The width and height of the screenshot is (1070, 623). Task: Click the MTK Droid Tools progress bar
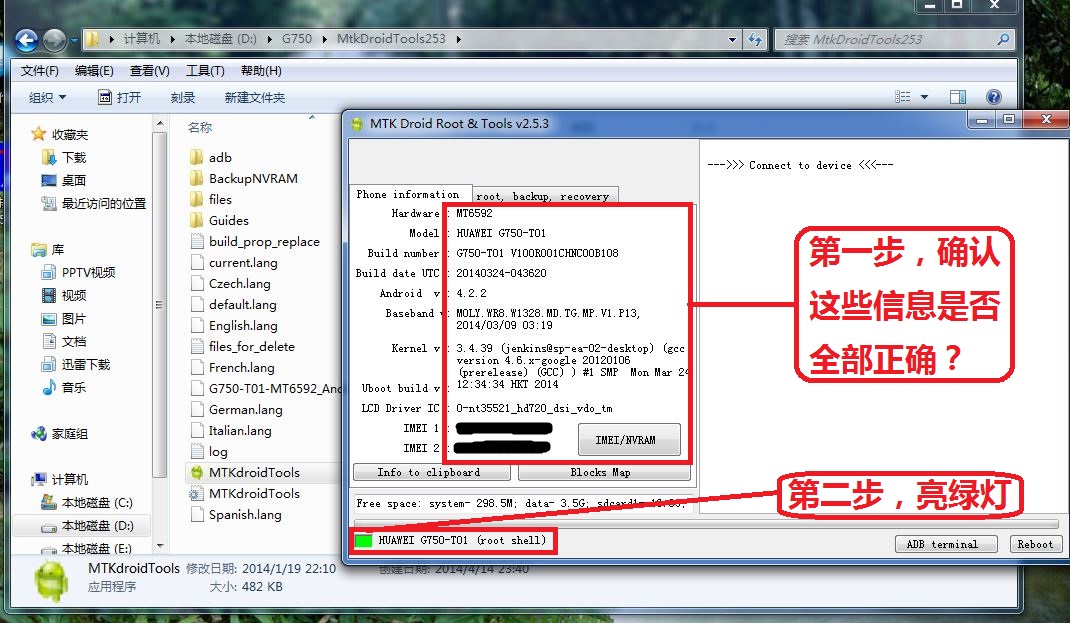[706, 524]
